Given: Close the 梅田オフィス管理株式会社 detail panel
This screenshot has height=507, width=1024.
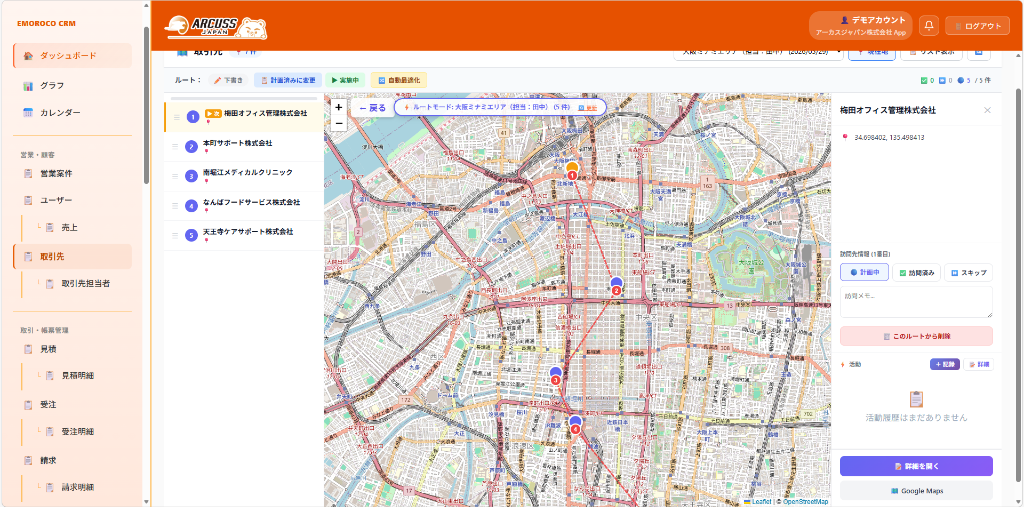Looking at the screenshot, I should coord(987,110).
